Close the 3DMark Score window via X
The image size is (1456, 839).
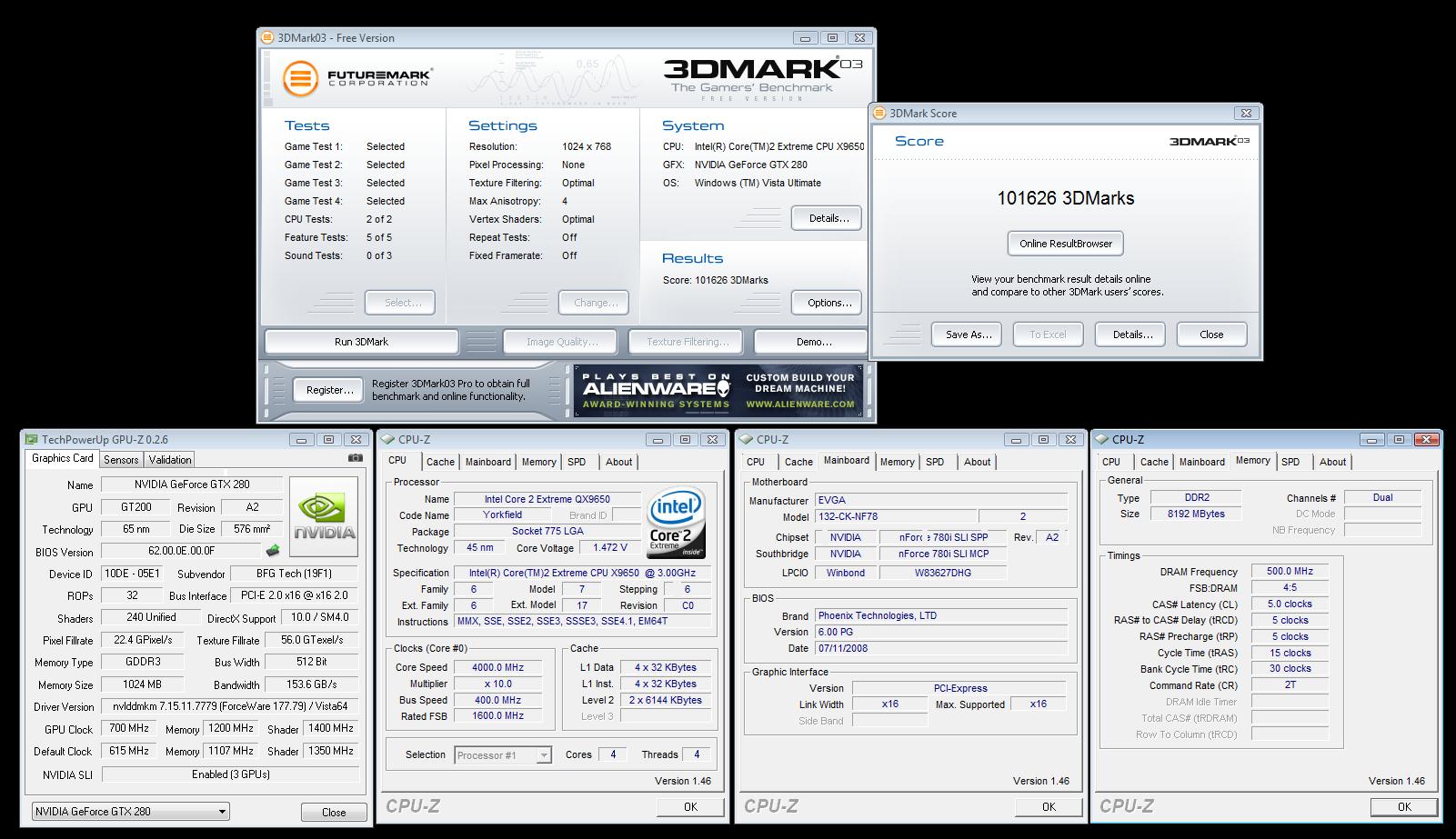(1245, 113)
